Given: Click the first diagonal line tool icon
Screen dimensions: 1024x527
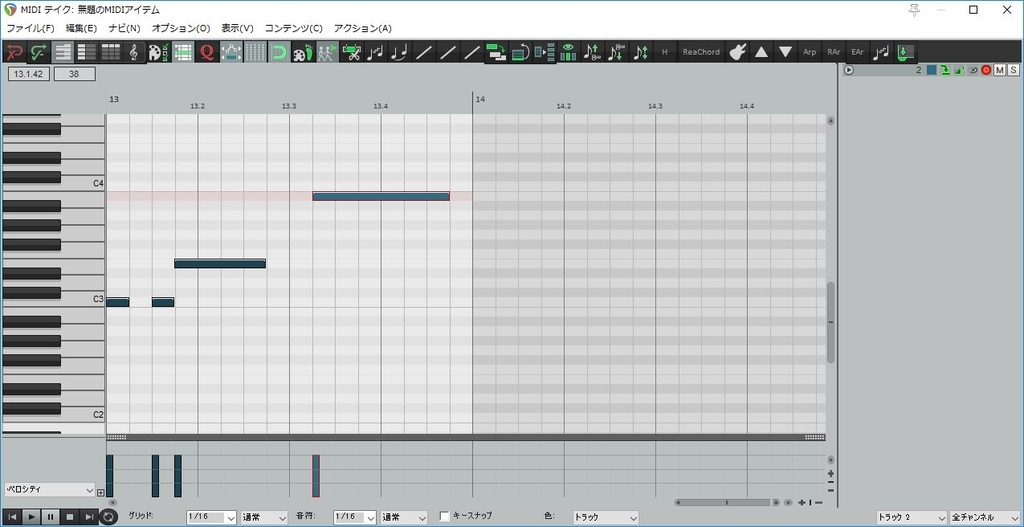Looking at the screenshot, I should coord(423,52).
